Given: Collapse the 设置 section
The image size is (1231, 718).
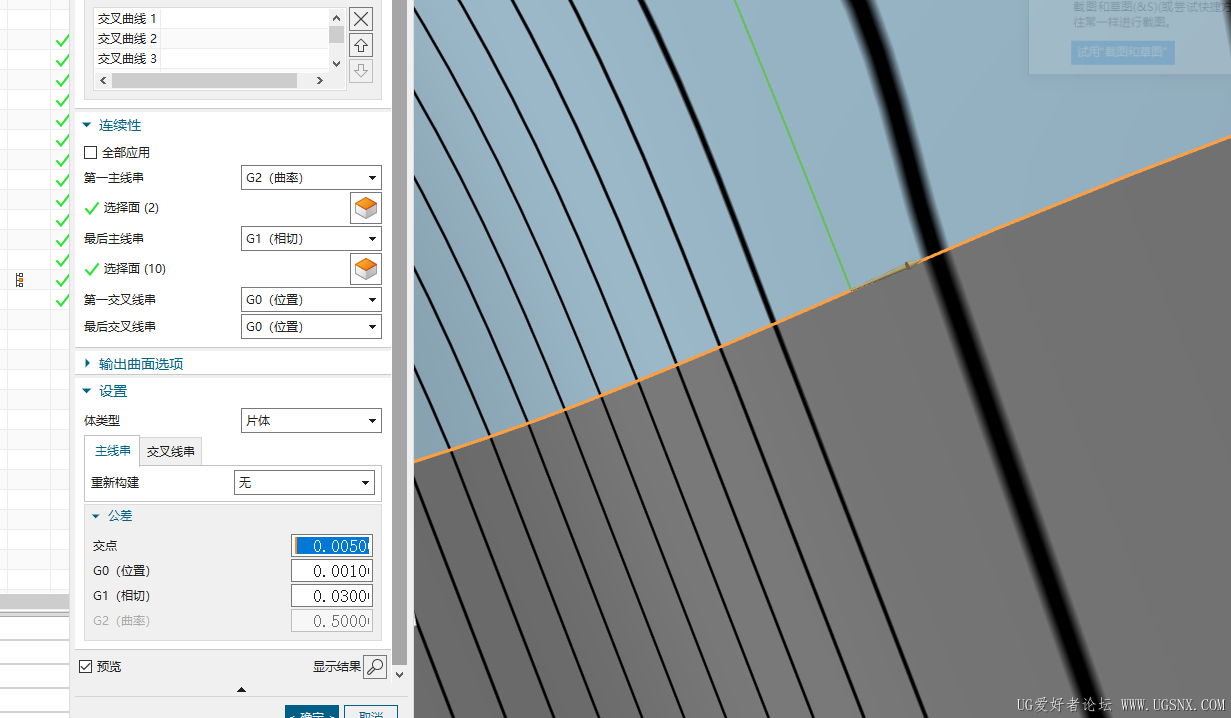Looking at the screenshot, I should tap(87, 391).
